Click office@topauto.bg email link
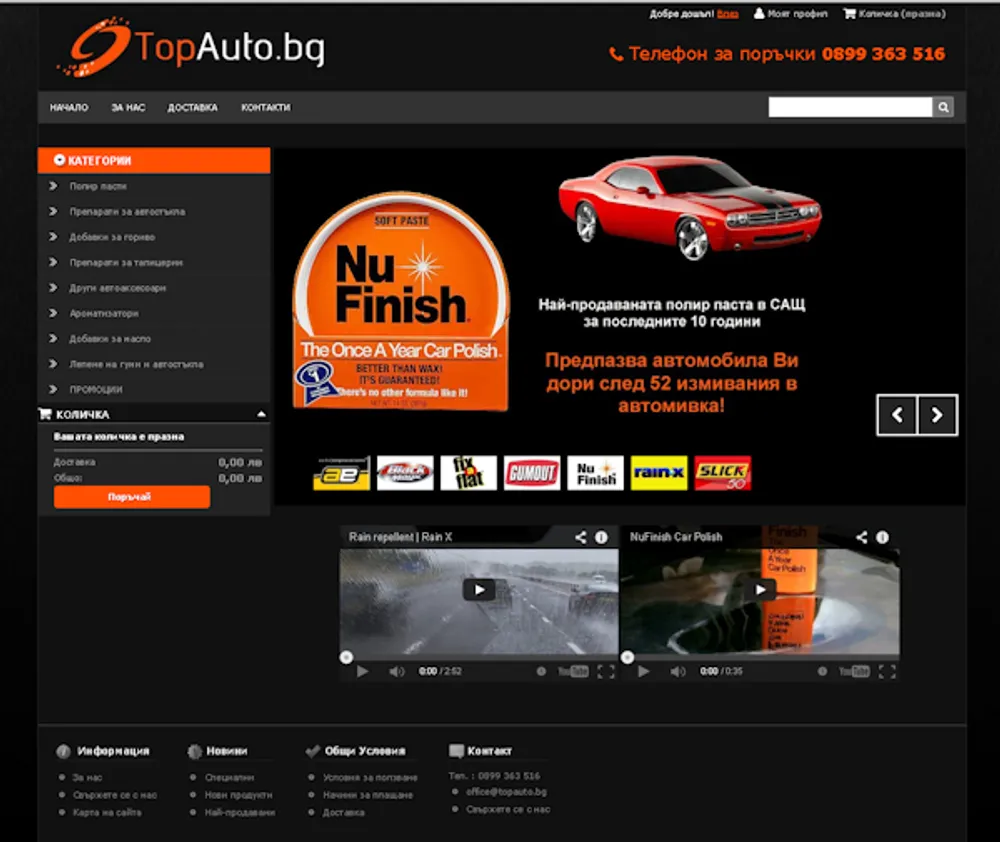This screenshot has height=842, width=1000. pos(506,792)
